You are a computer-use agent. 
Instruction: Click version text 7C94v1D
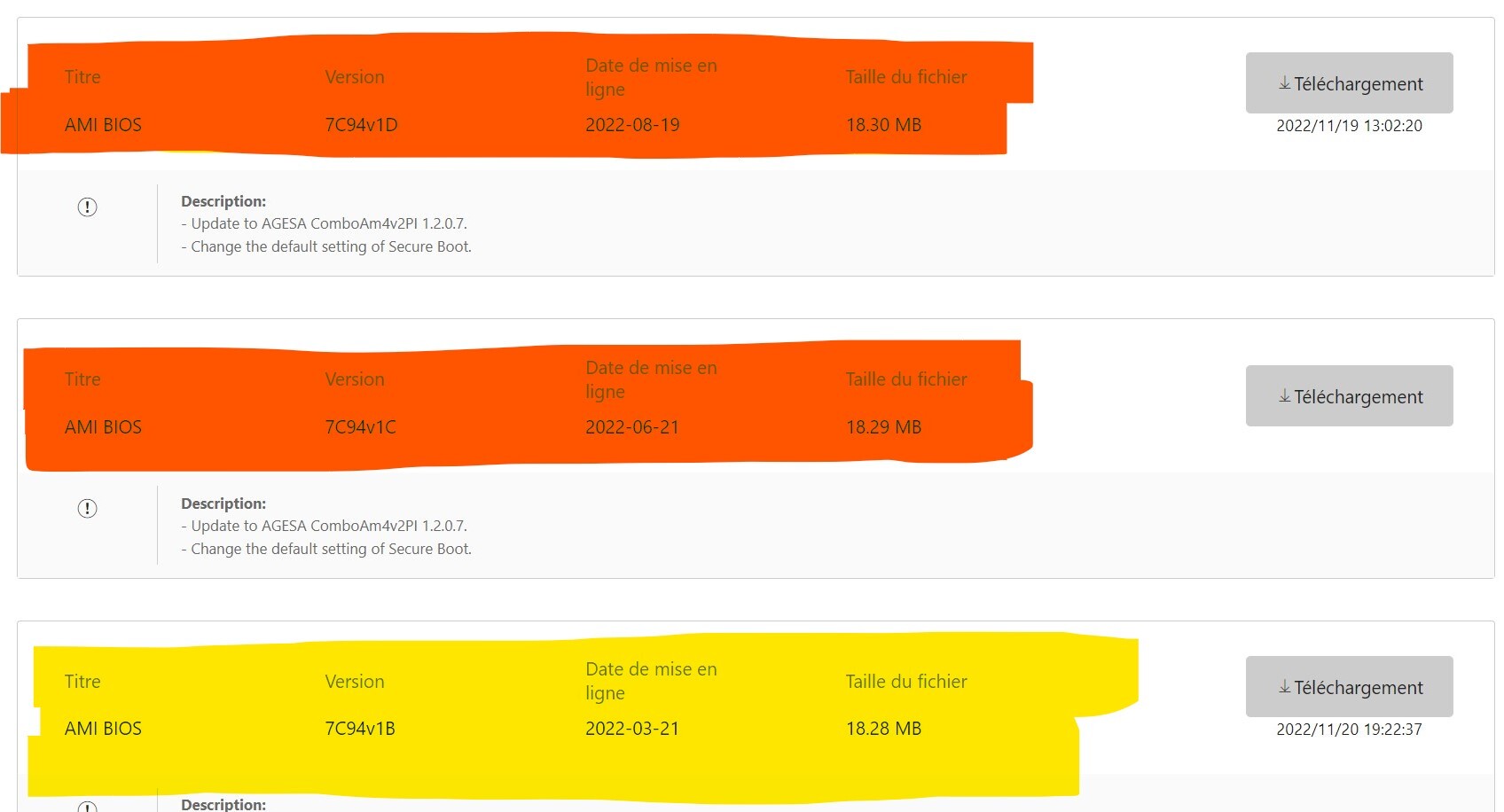[361, 125]
